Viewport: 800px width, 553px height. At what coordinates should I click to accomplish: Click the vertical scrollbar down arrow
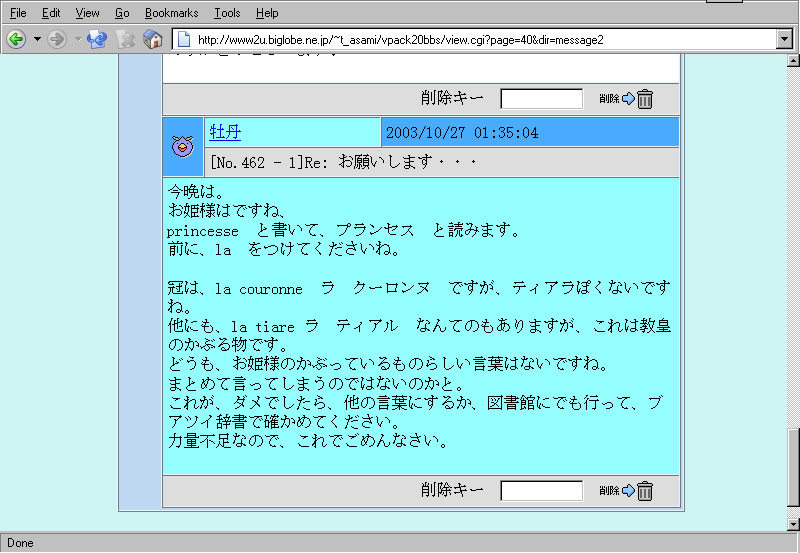pyautogui.click(x=793, y=524)
